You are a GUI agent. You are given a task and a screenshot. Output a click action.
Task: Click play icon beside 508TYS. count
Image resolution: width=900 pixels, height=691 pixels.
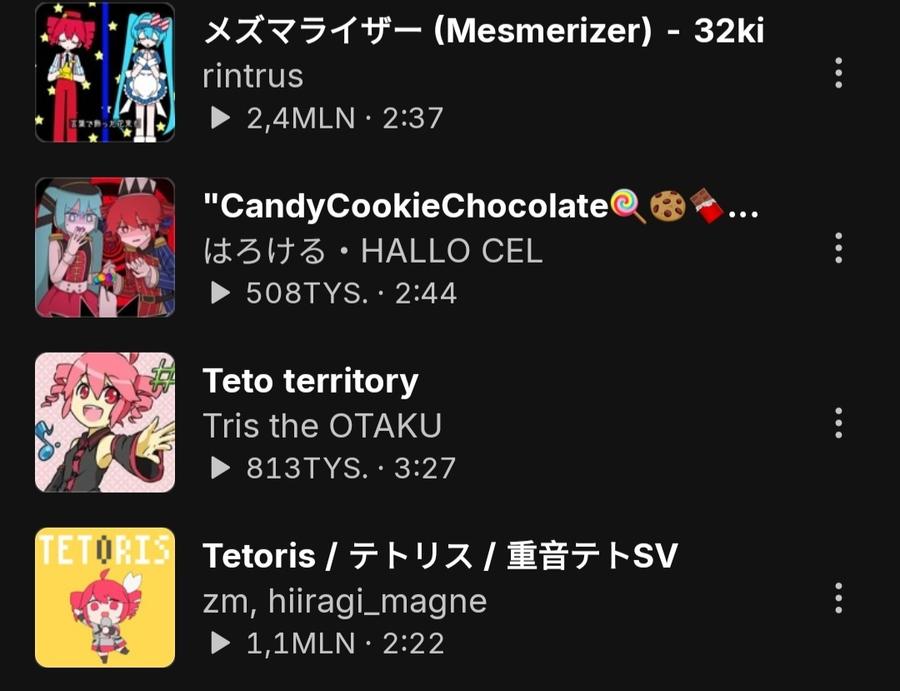(220, 293)
